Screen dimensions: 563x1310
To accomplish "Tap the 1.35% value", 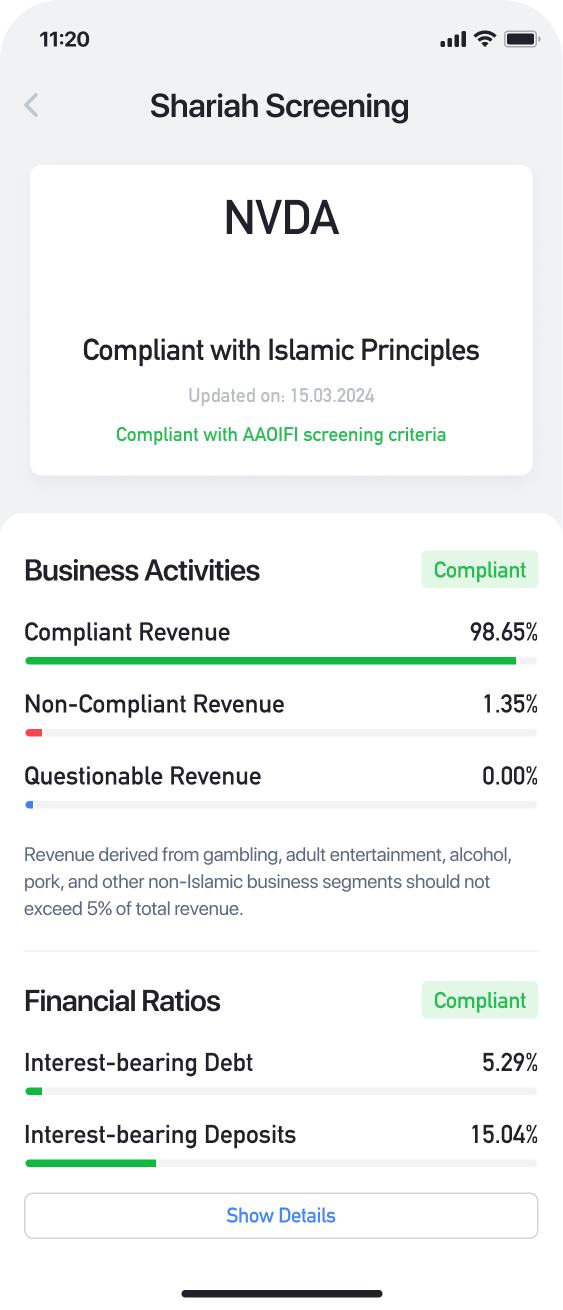I will click(x=510, y=704).
